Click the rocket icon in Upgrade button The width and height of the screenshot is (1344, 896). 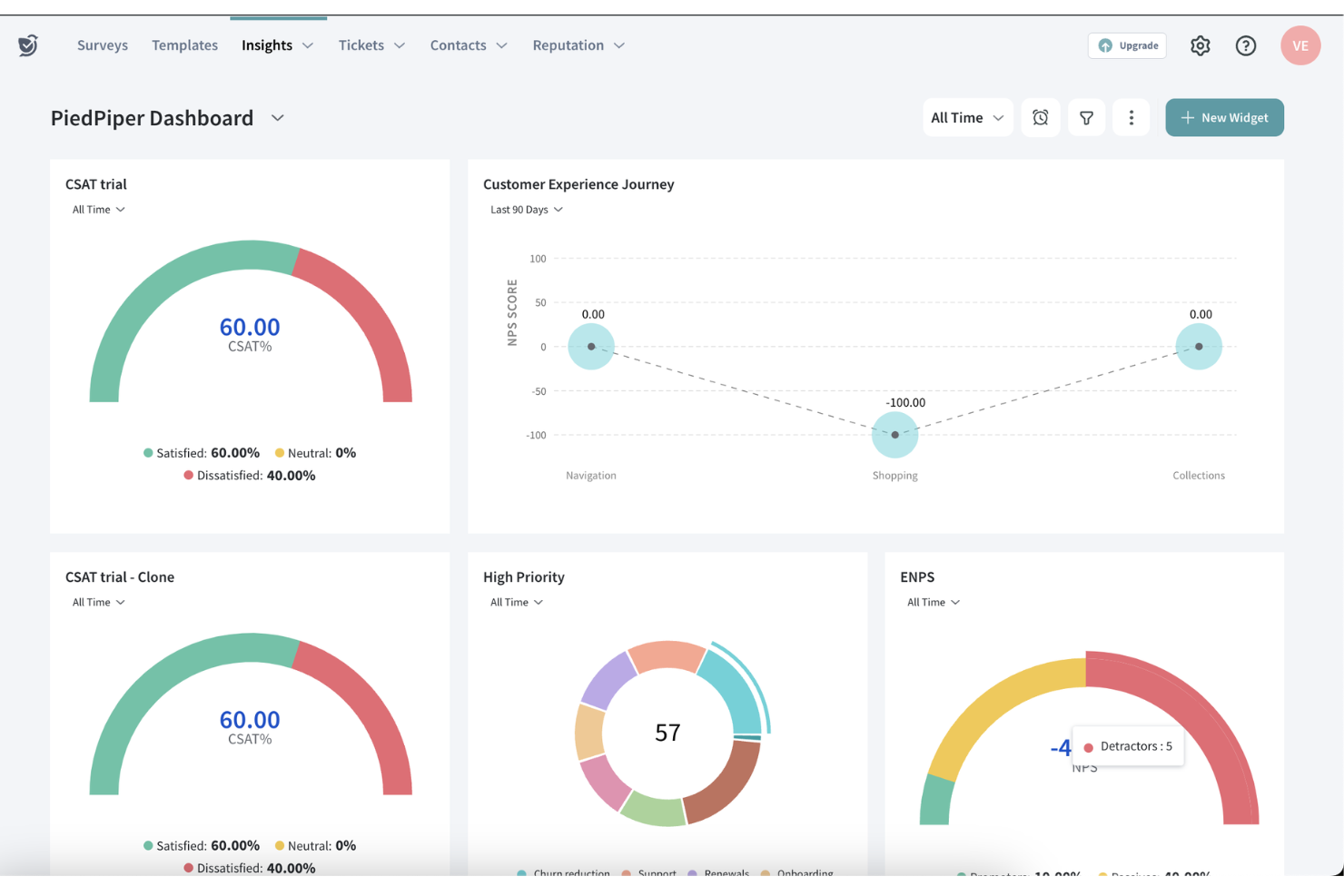pyautogui.click(x=1105, y=45)
